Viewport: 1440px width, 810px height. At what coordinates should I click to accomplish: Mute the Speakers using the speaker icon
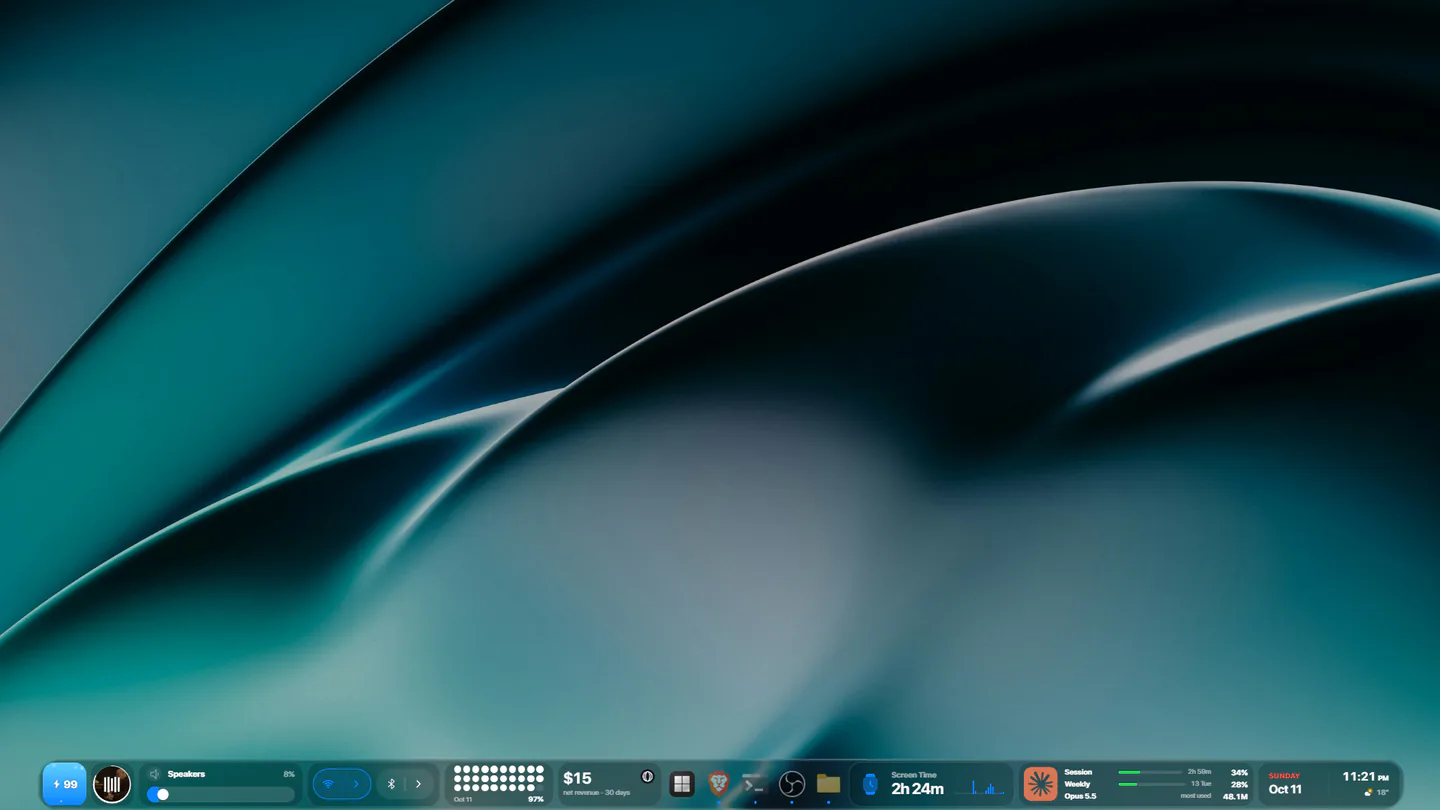155,774
